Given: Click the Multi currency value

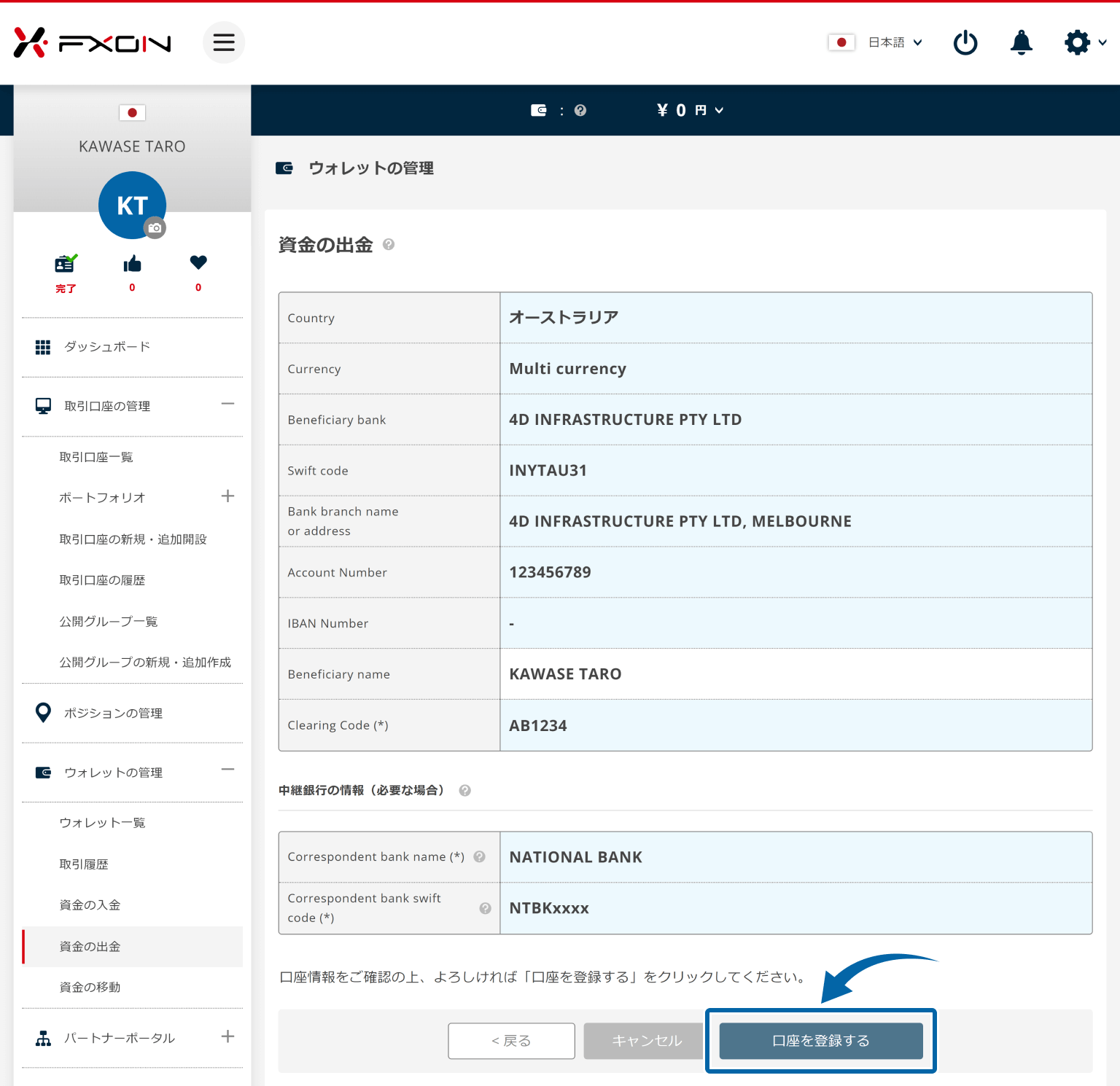Looking at the screenshot, I should pyautogui.click(x=567, y=369).
